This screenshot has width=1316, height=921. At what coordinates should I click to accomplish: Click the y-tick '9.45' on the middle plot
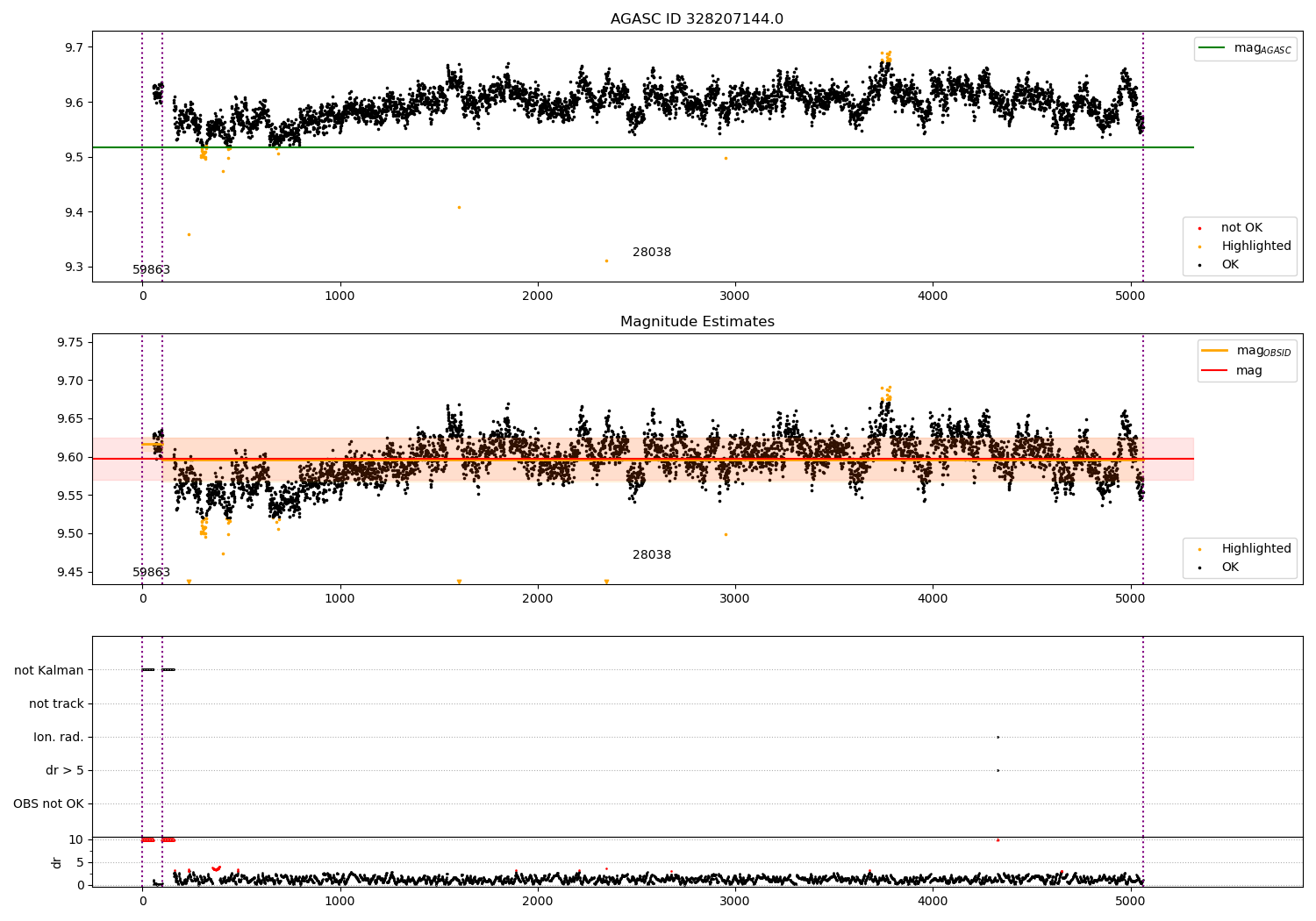71,573
